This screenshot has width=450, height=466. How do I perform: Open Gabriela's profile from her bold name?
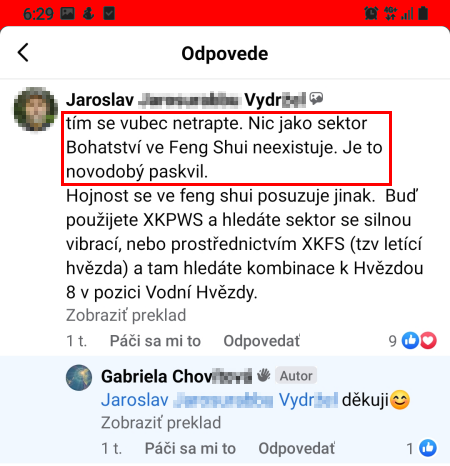(x=177, y=376)
